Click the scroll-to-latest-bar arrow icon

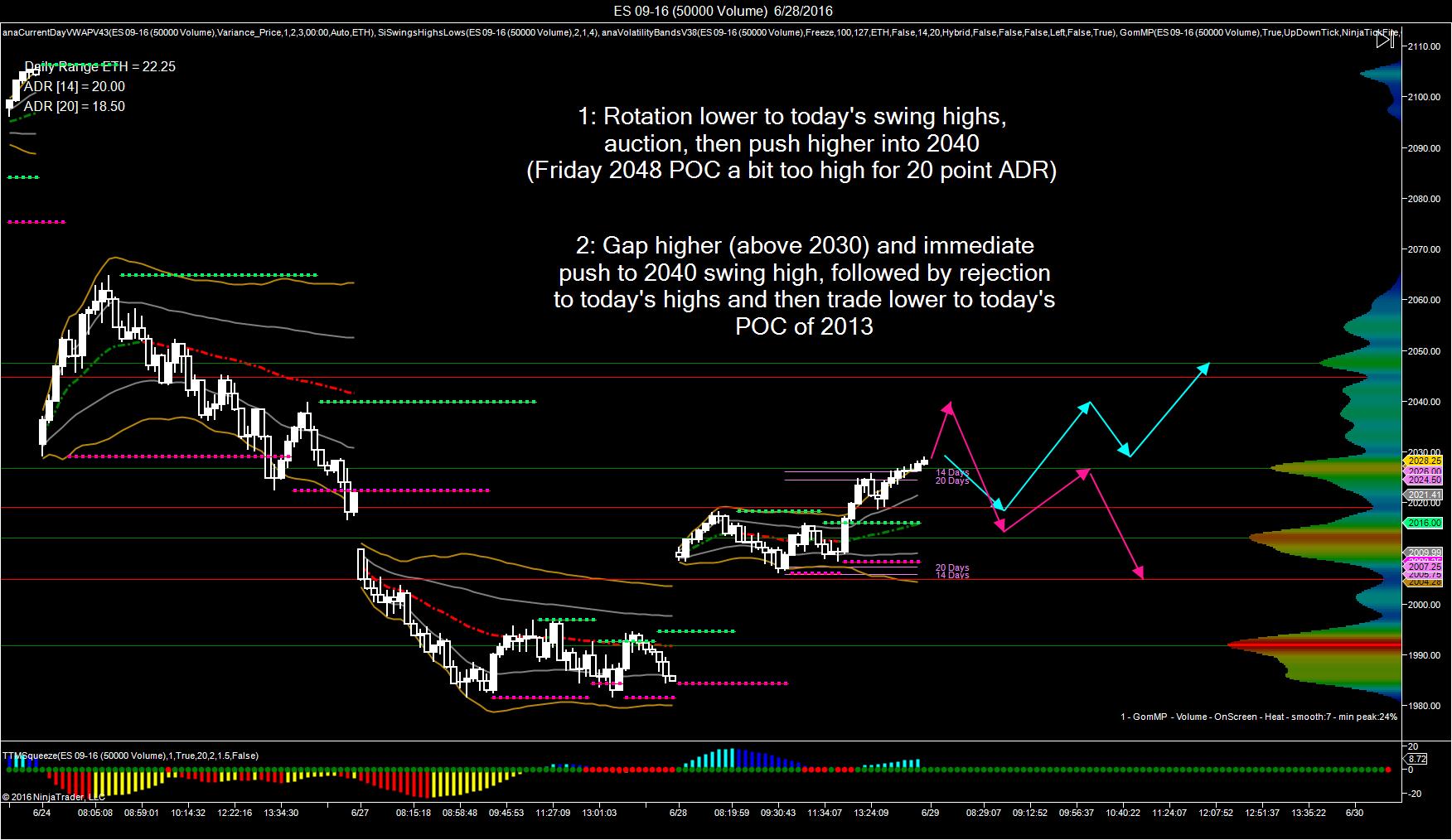tap(1385, 40)
